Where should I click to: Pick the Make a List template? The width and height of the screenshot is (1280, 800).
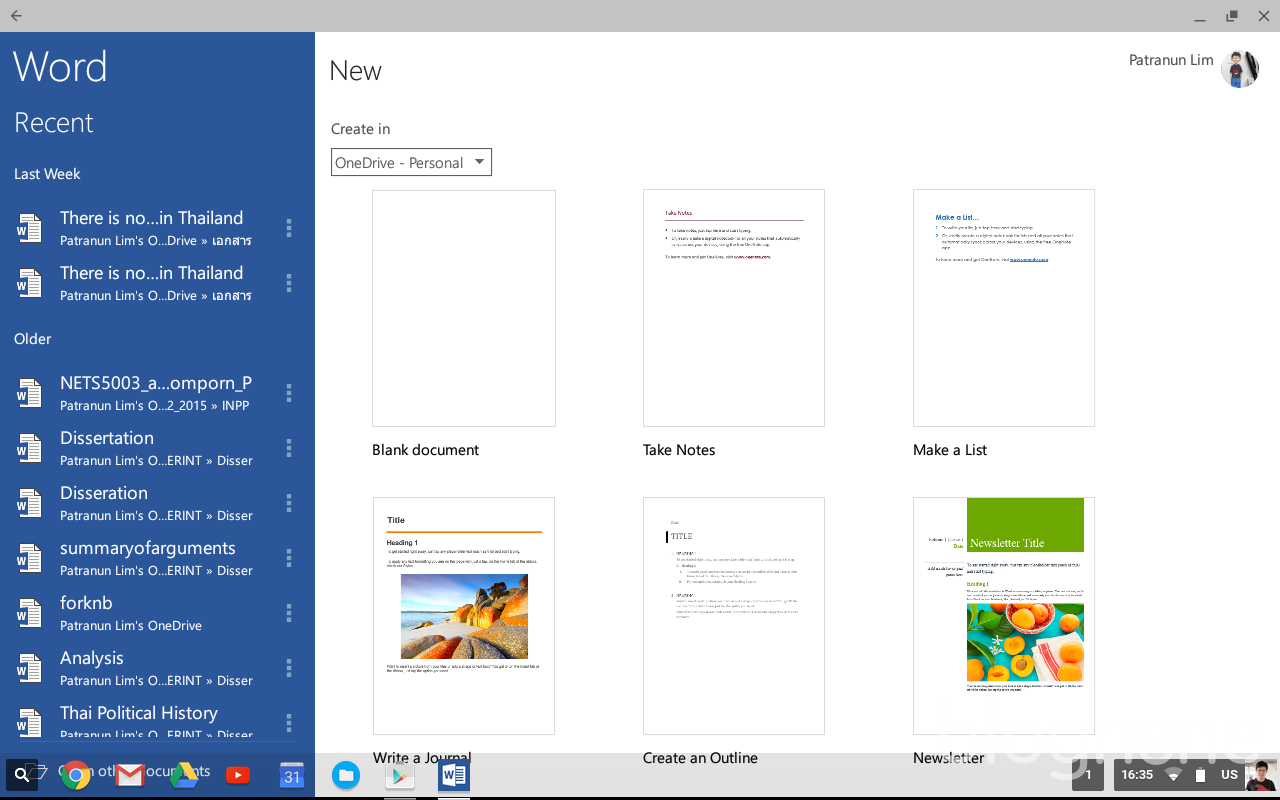point(1004,308)
